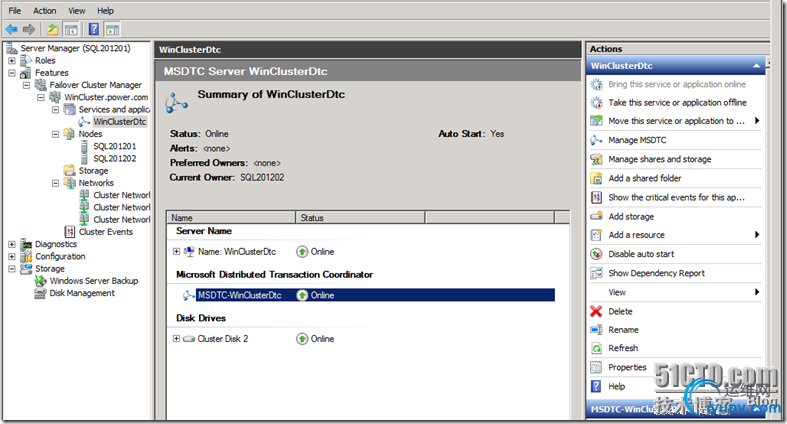The height and width of the screenshot is (424, 787).
Task: Select node SQL201201 in the tree
Action: click(x=114, y=147)
